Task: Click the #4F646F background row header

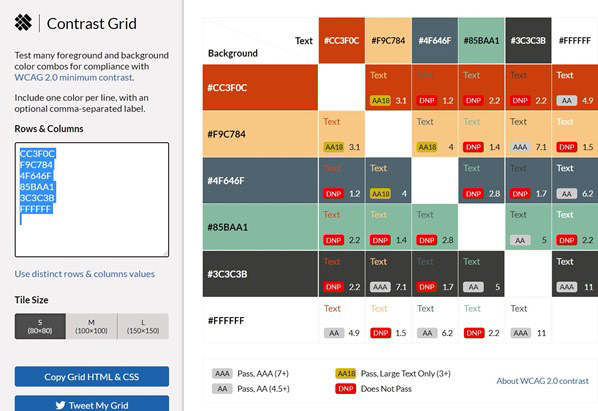Action: [x=260, y=180]
